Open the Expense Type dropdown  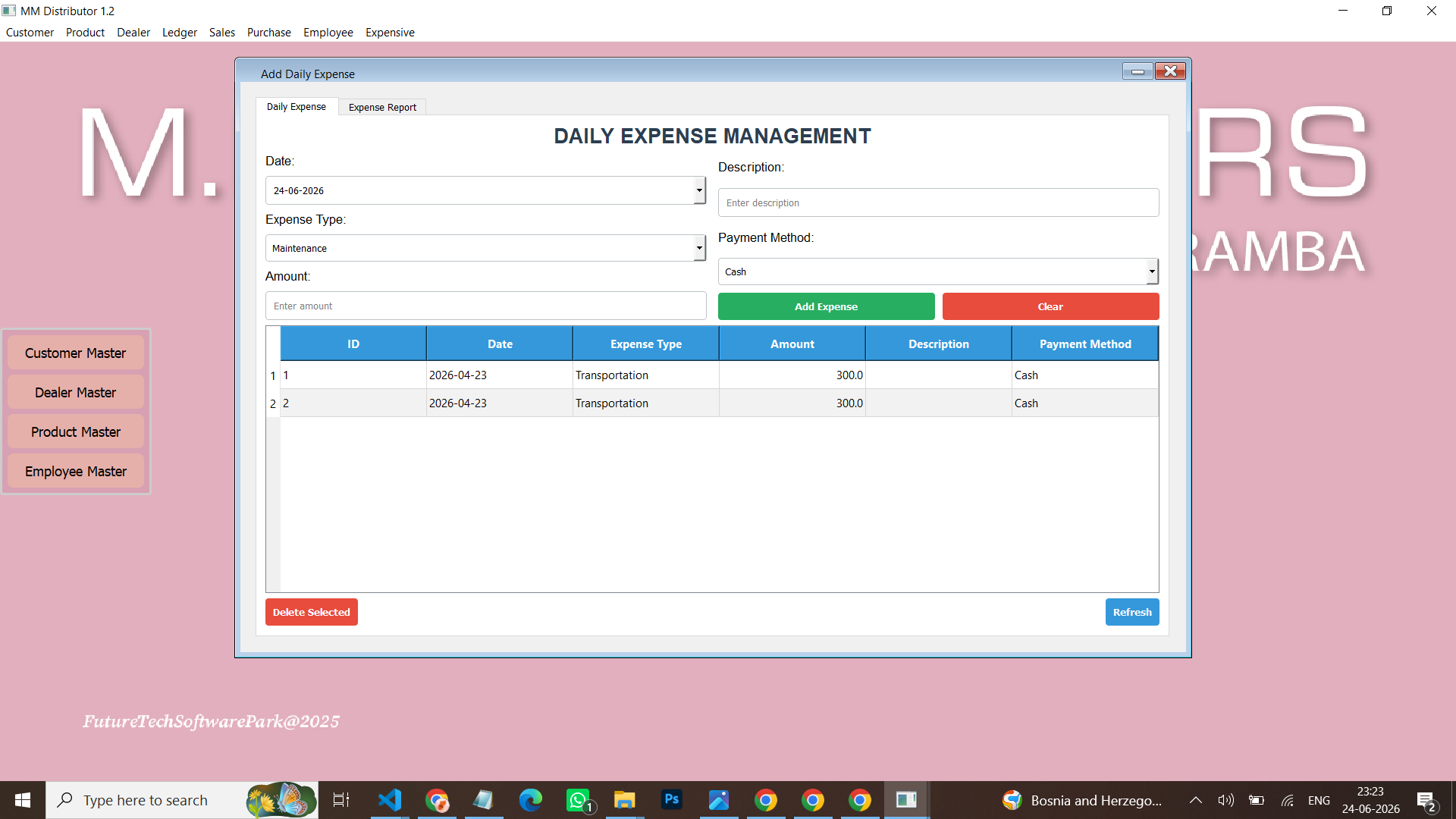tap(699, 248)
